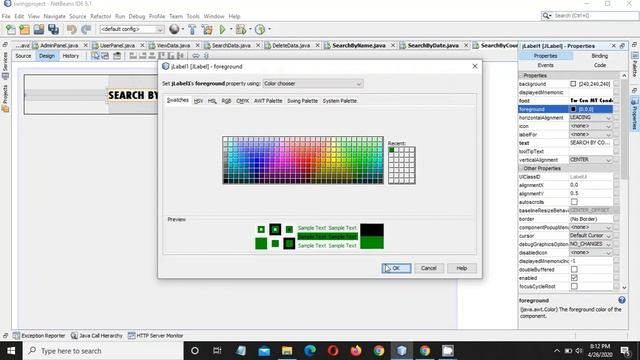Select the SearchByName.java editor tab
The image size is (640, 360).
359,46
